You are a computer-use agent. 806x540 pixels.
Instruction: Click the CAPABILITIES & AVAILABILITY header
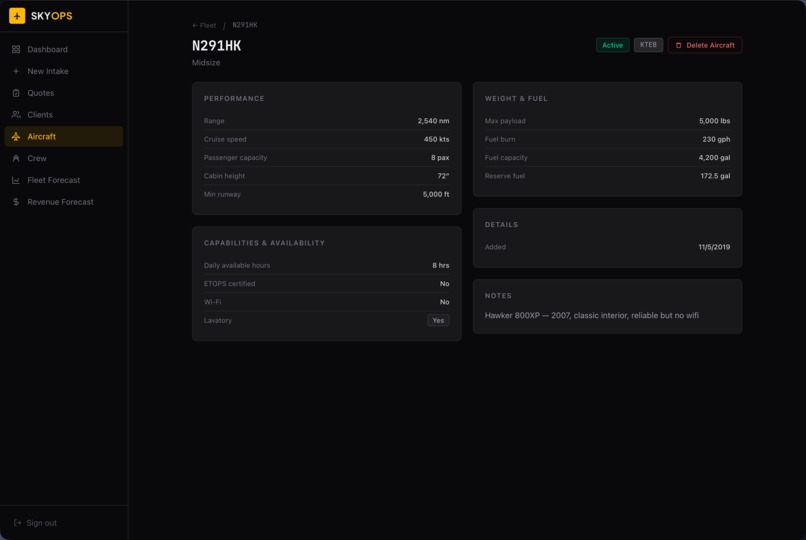[x=264, y=243]
